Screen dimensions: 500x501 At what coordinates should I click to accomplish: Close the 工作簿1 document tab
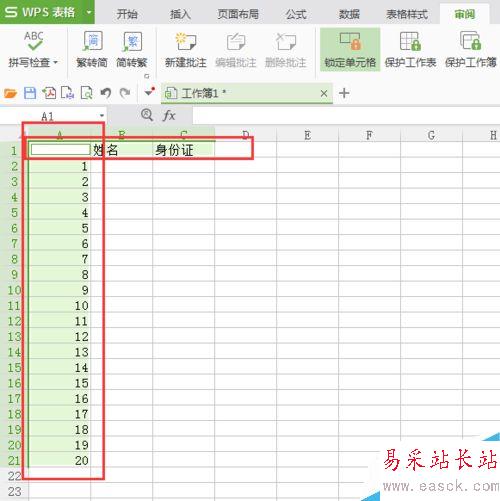click(324, 94)
